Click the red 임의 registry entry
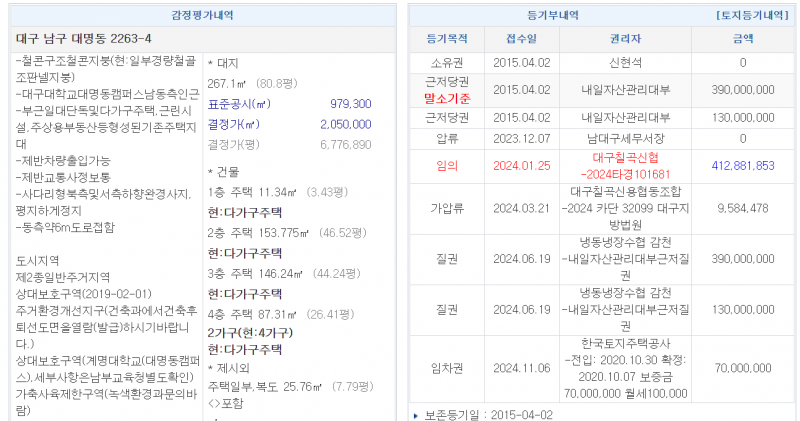Image resolution: width=800 pixels, height=421 pixels. click(x=447, y=166)
